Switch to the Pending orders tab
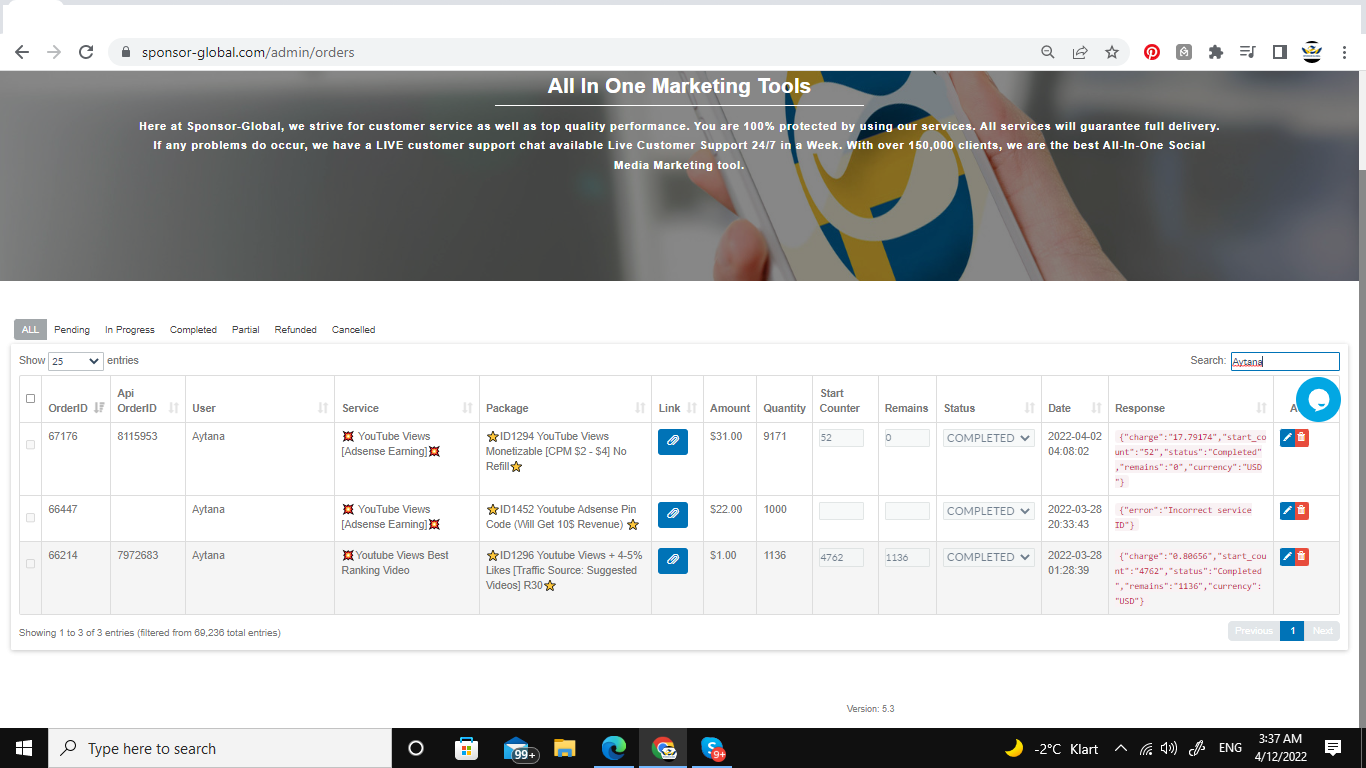Image resolution: width=1366 pixels, height=768 pixels. pos(72,330)
